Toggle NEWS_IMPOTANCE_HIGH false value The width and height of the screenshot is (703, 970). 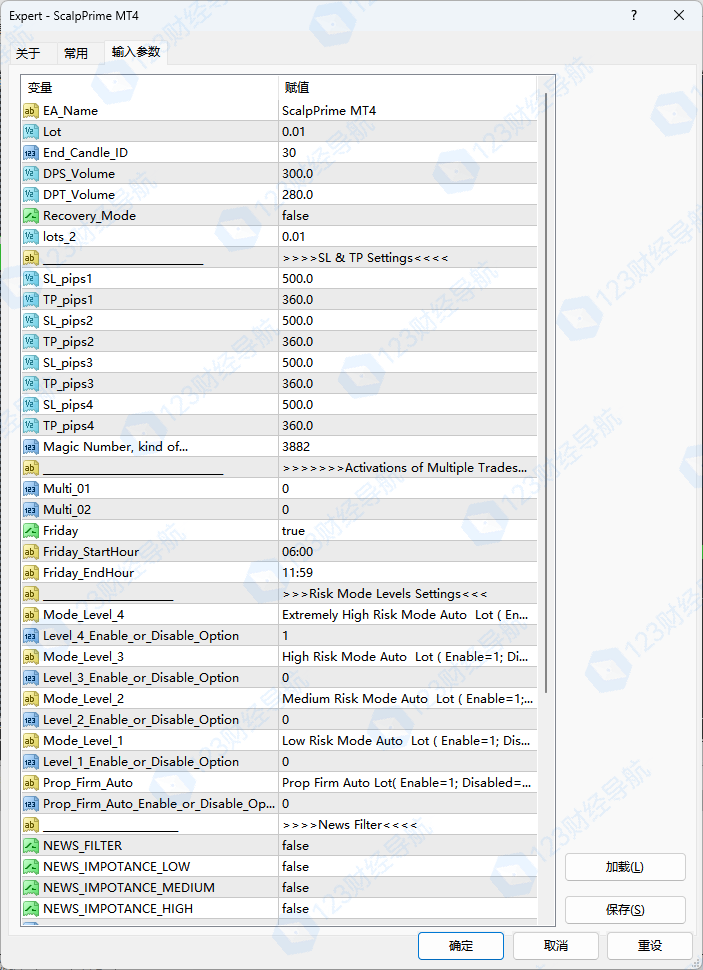tap(407, 909)
